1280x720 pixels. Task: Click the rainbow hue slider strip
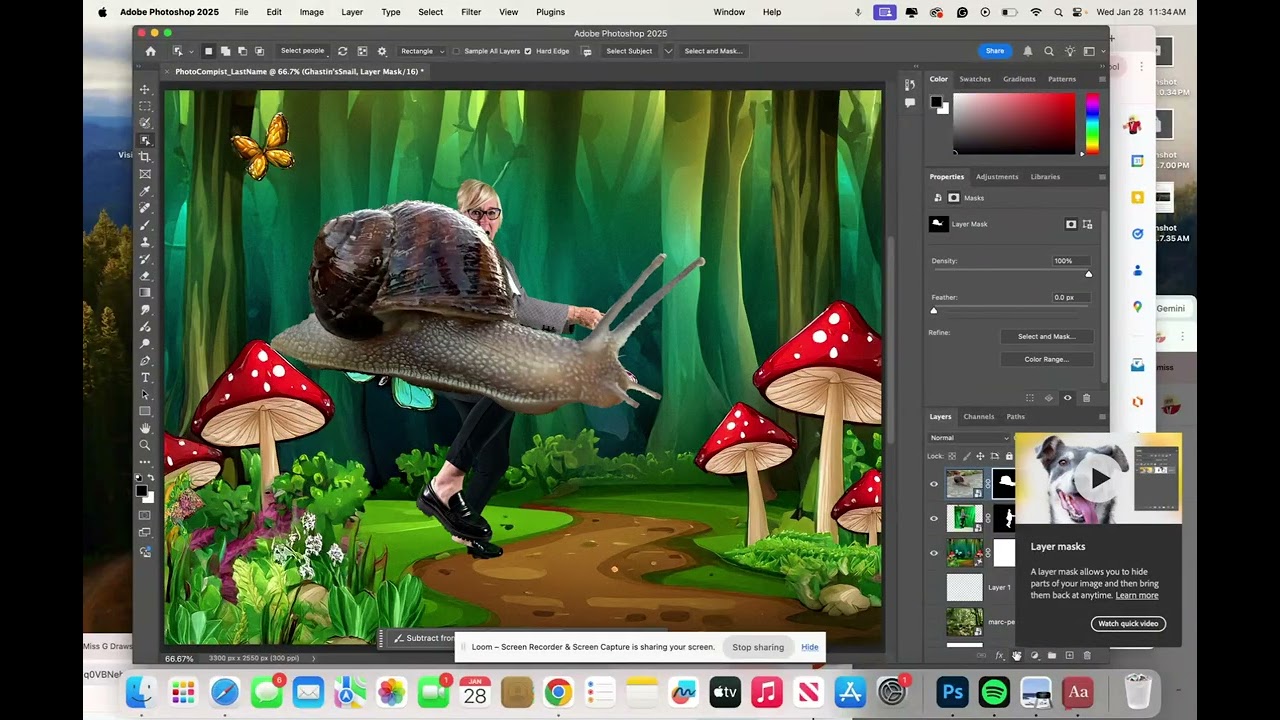pos(1092,123)
